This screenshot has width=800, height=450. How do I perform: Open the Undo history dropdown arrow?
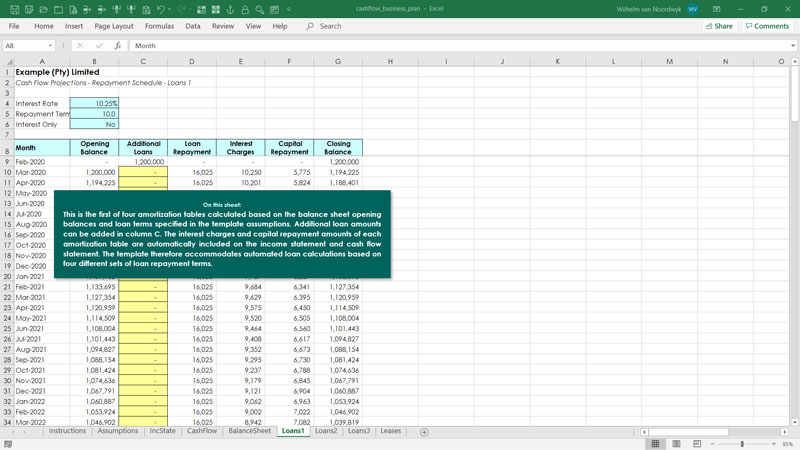tap(169, 9)
